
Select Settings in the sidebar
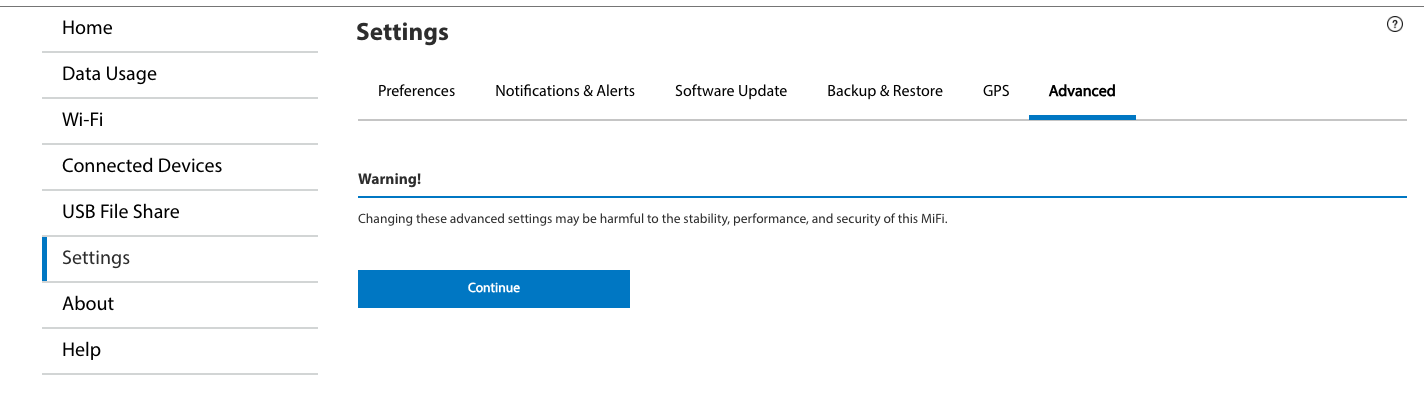click(x=180, y=258)
